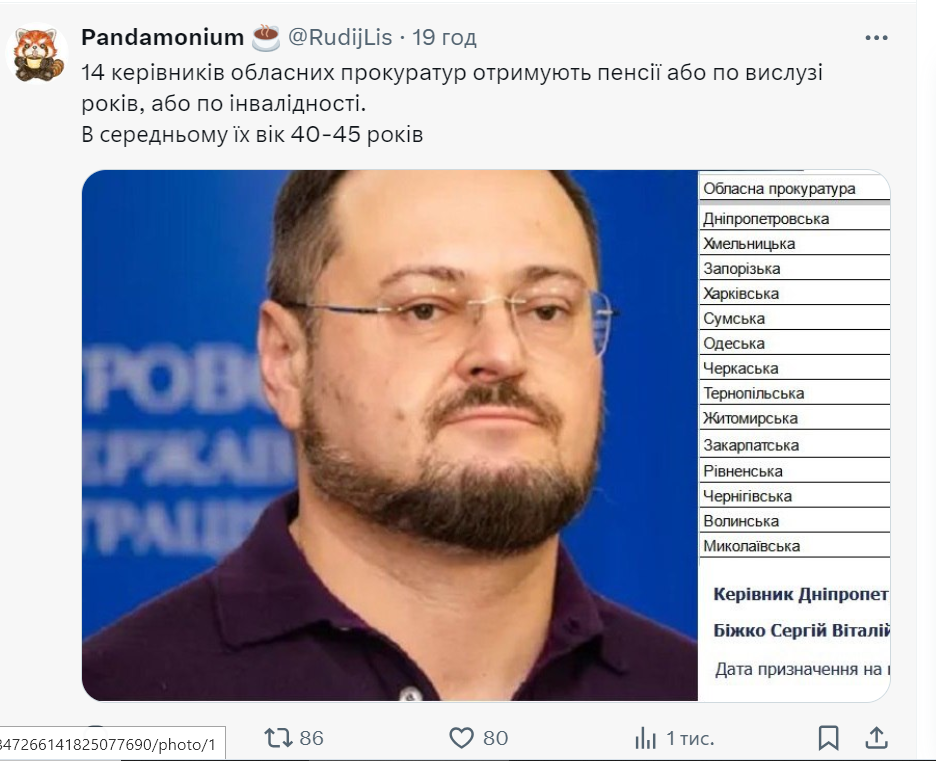Screen dimensions: 936x761
Task: Like the post with the heart icon
Action: [x=461, y=738]
